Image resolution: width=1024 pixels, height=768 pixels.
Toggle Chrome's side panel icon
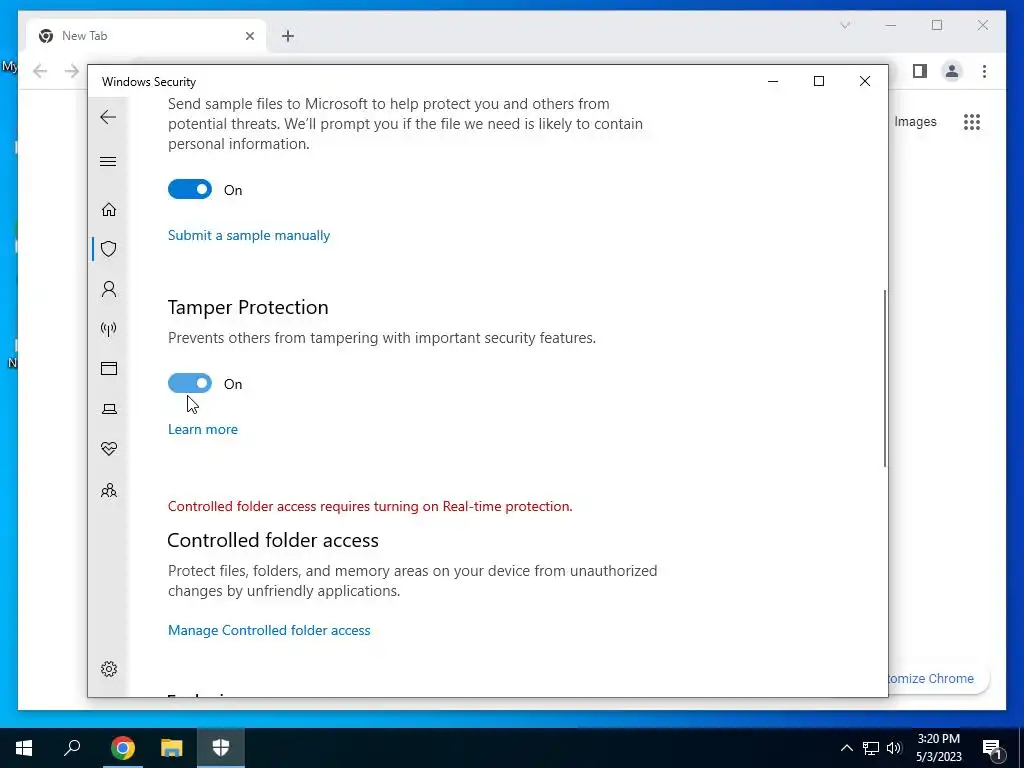point(920,71)
